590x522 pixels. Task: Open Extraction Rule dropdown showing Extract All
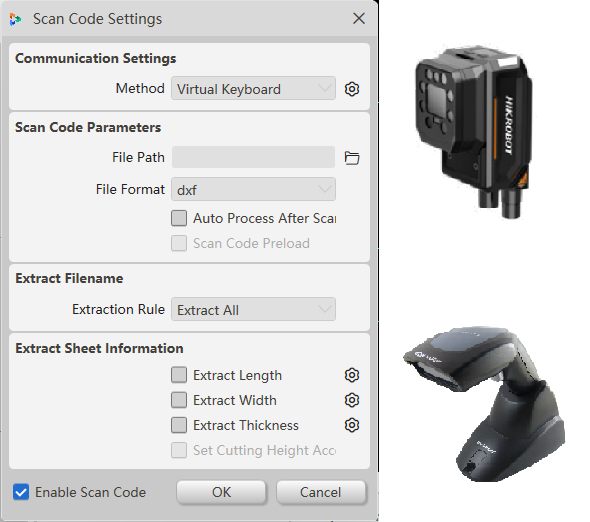253,309
